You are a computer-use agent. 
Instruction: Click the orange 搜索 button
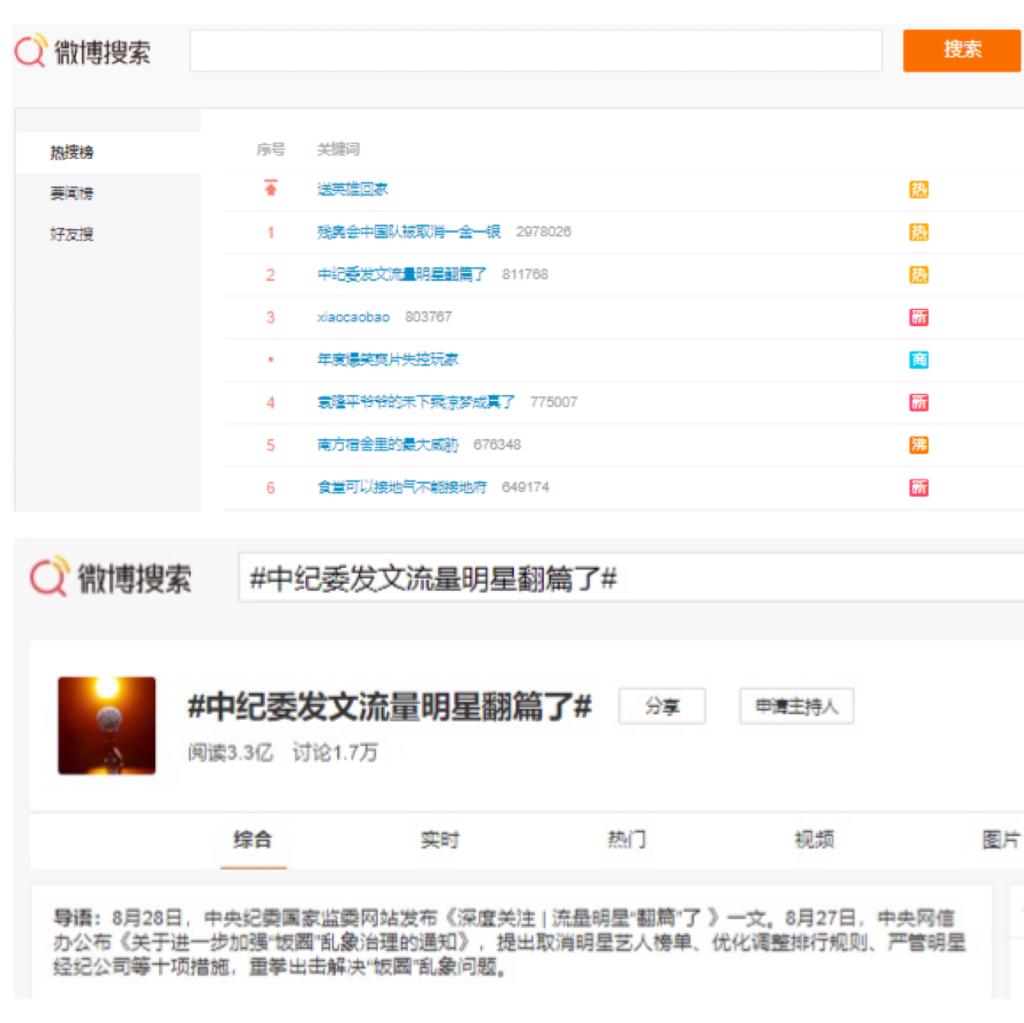click(x=961, y=50)
